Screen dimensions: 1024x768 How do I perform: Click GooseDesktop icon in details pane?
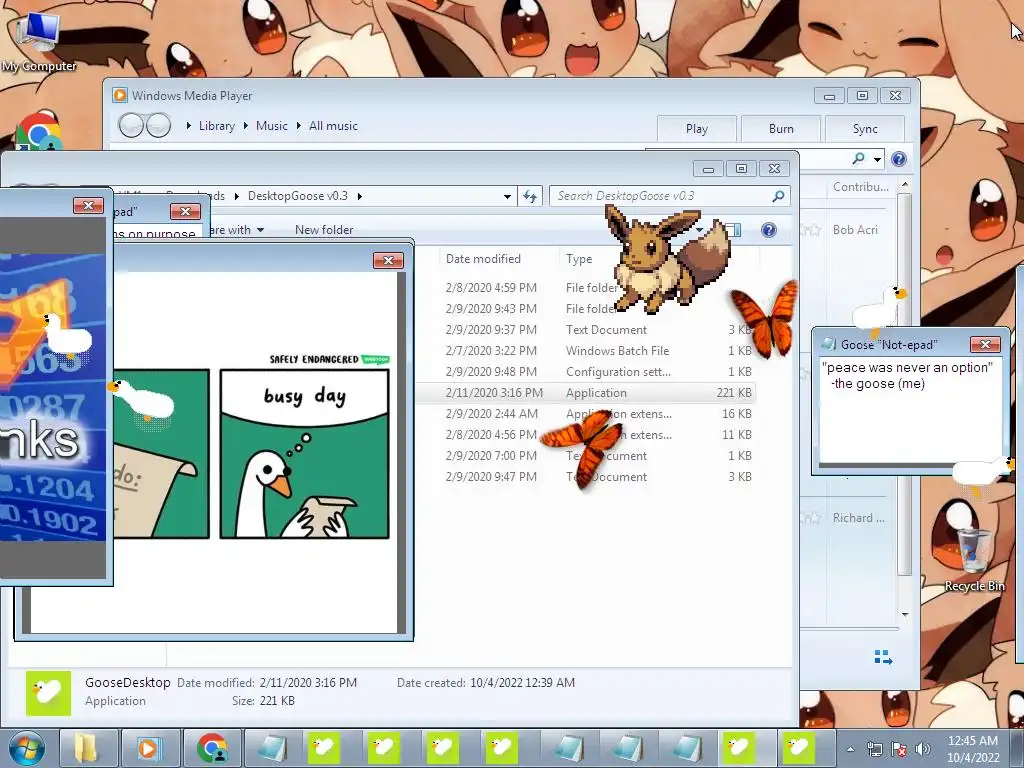pos(48,693)
